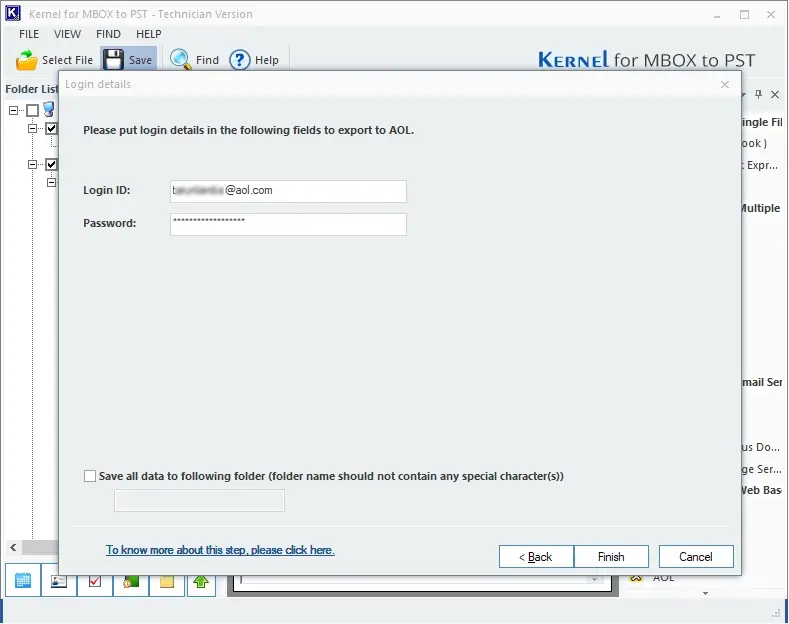This screenshot has width=789, height=624.
Task: Open the journal green clock icon
Action: [x=131, y=582]
